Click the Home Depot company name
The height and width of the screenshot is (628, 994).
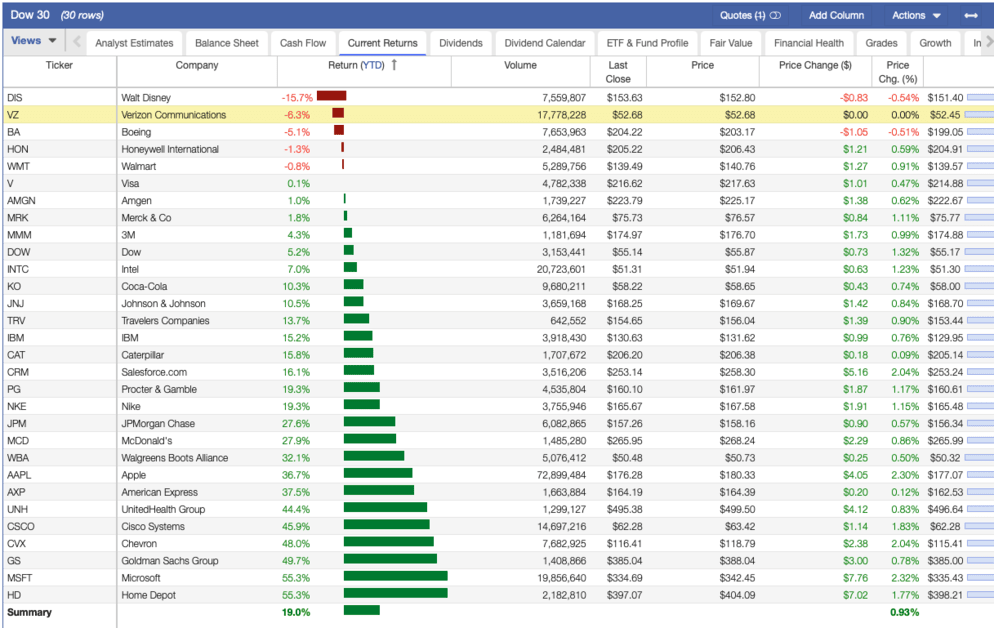tap(148, 595)
